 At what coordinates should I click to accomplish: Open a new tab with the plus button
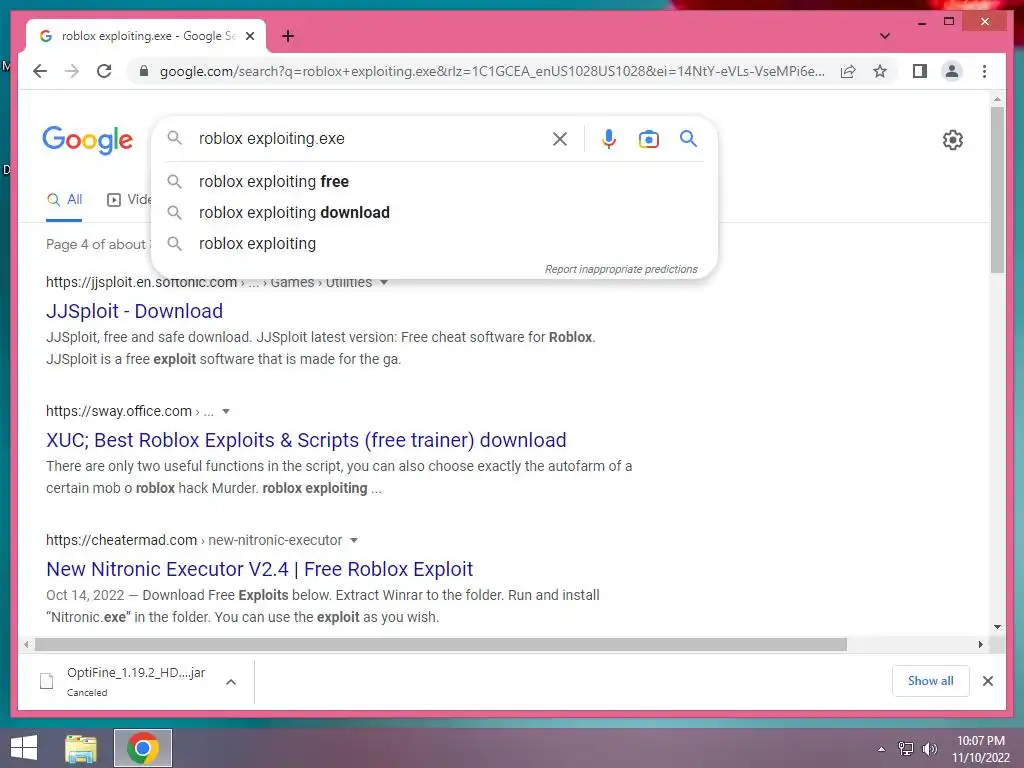[x=288, y=36]
